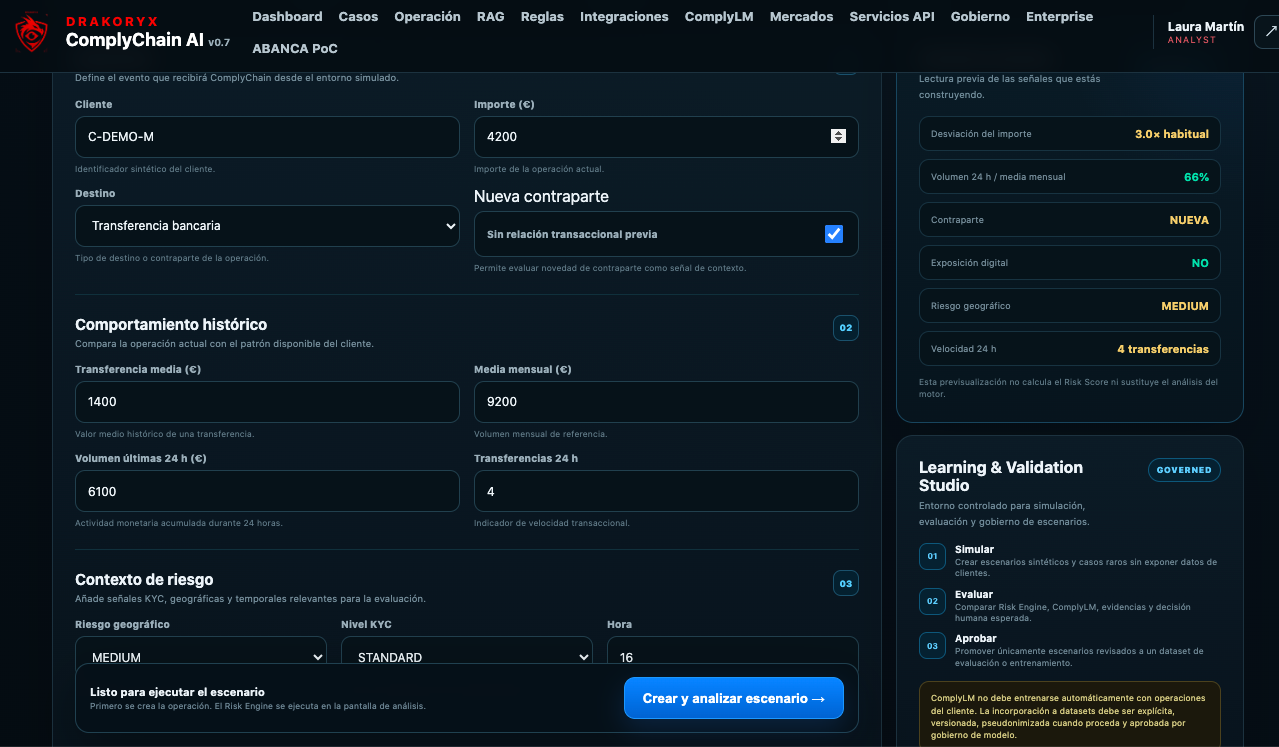
Task: Click the Velocidad 24 h signal row
Action: point(1070,349)
